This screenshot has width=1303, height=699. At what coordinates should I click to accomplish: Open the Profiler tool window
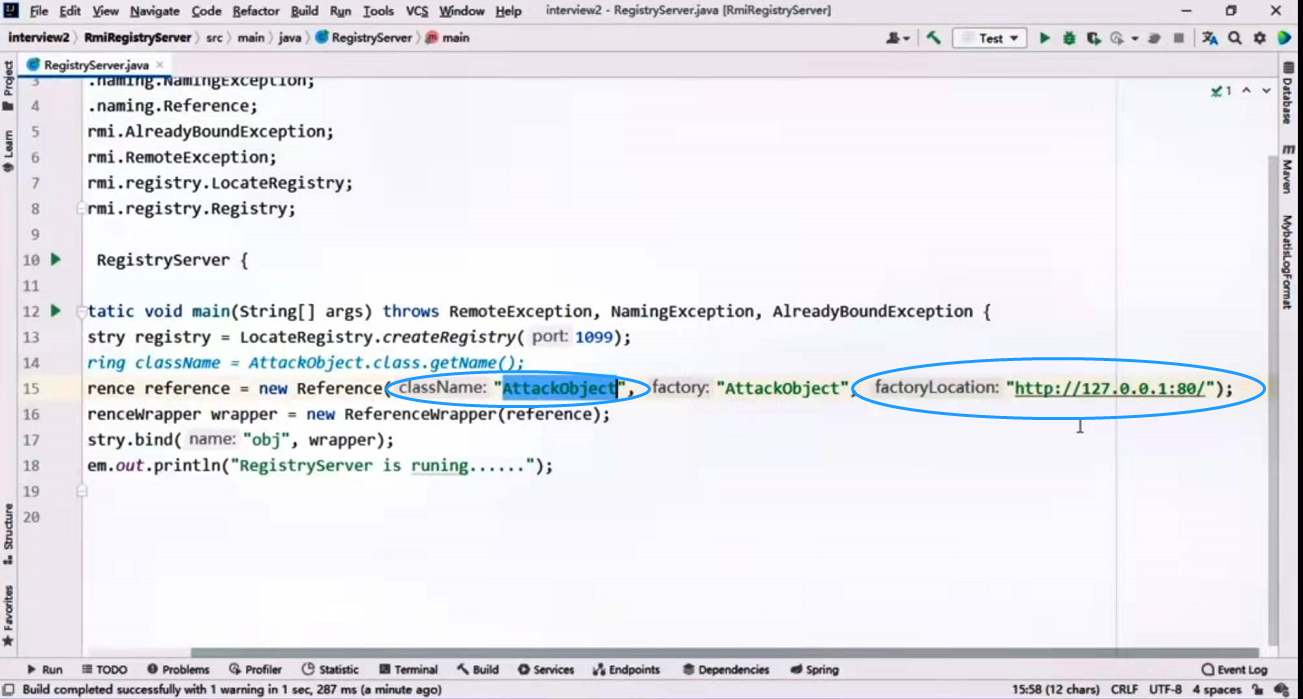pos(255,670)
